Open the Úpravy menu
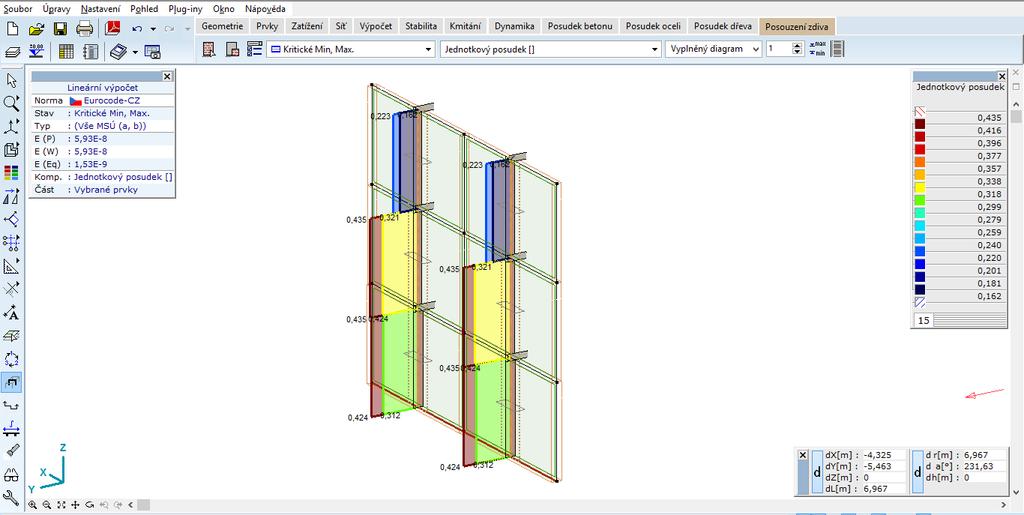Image resolution: width=1024 pixels, height=515 pixels. pyautogui.click(x=57, y=9)
